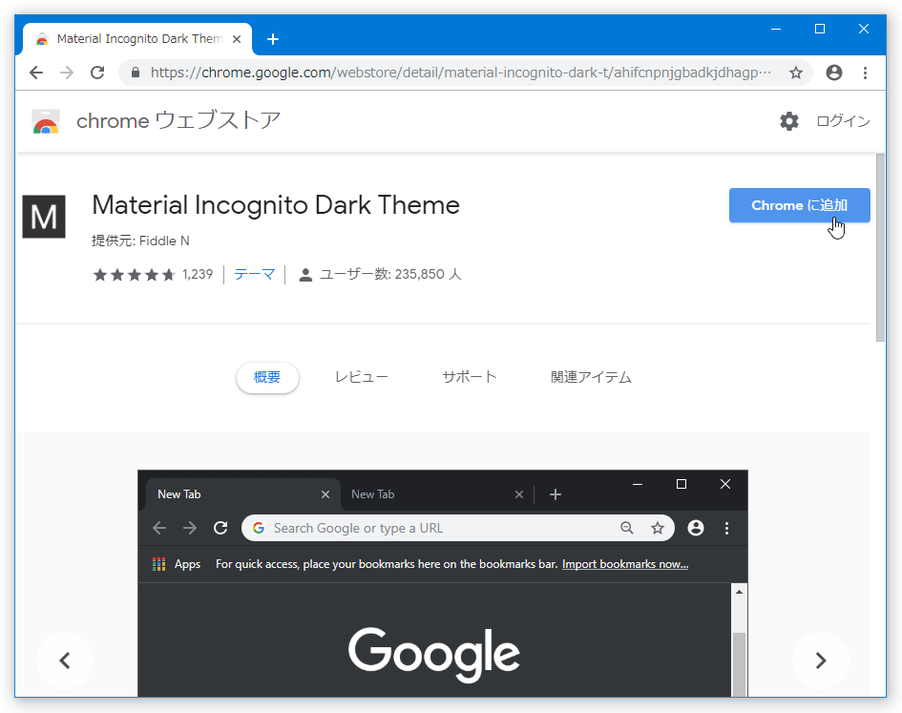The width and height of the screenshot is (902, 713).
Task: Show previous screenshot with left chevron
Action: coord(65,660)
